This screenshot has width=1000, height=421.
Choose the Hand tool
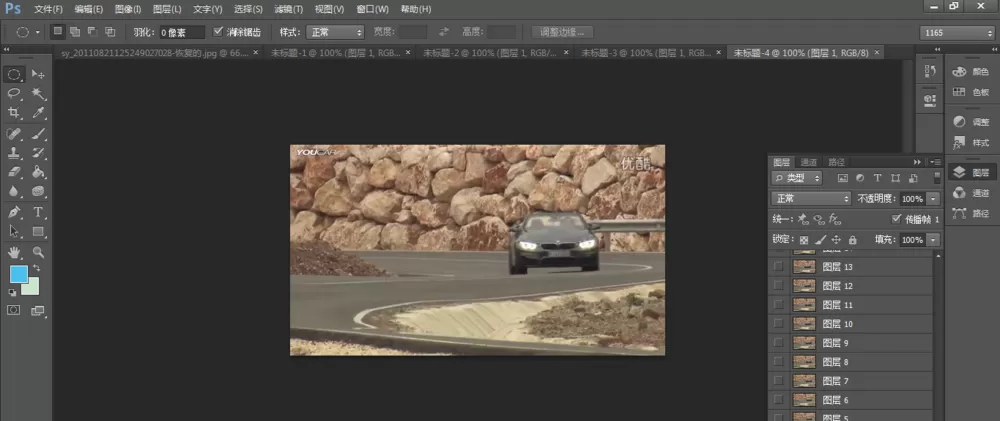point(13,252)
